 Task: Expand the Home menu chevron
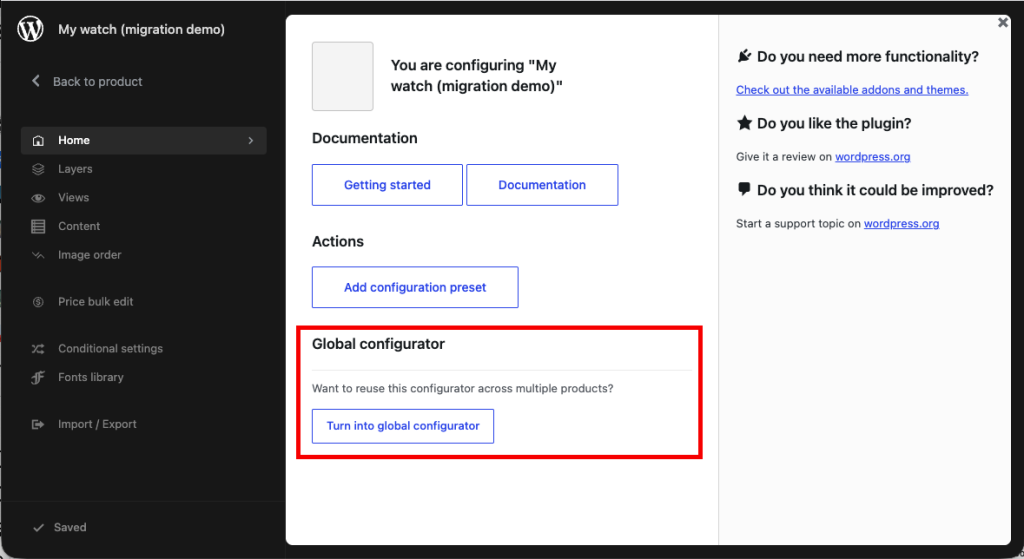[251, 140]
